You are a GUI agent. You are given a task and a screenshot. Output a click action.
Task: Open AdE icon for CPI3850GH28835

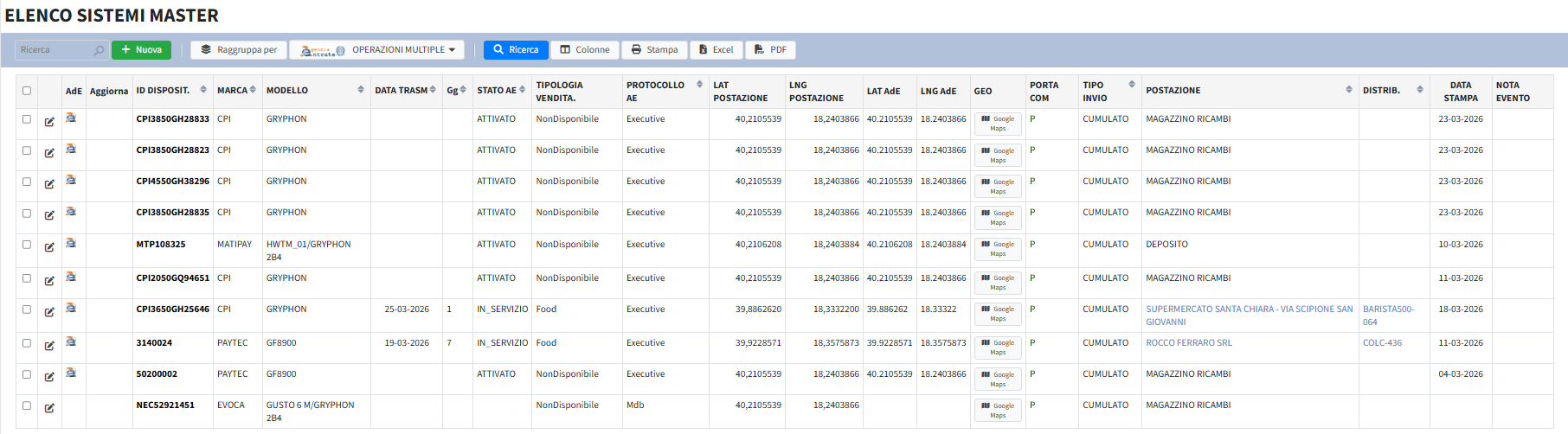pyautogui.click(x=71, y=211)
